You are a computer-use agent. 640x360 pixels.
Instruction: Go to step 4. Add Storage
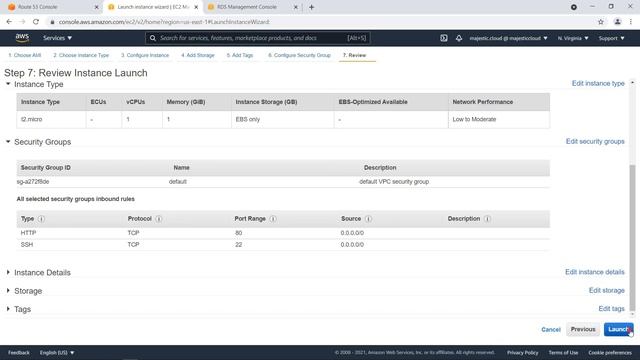point(198,55)
